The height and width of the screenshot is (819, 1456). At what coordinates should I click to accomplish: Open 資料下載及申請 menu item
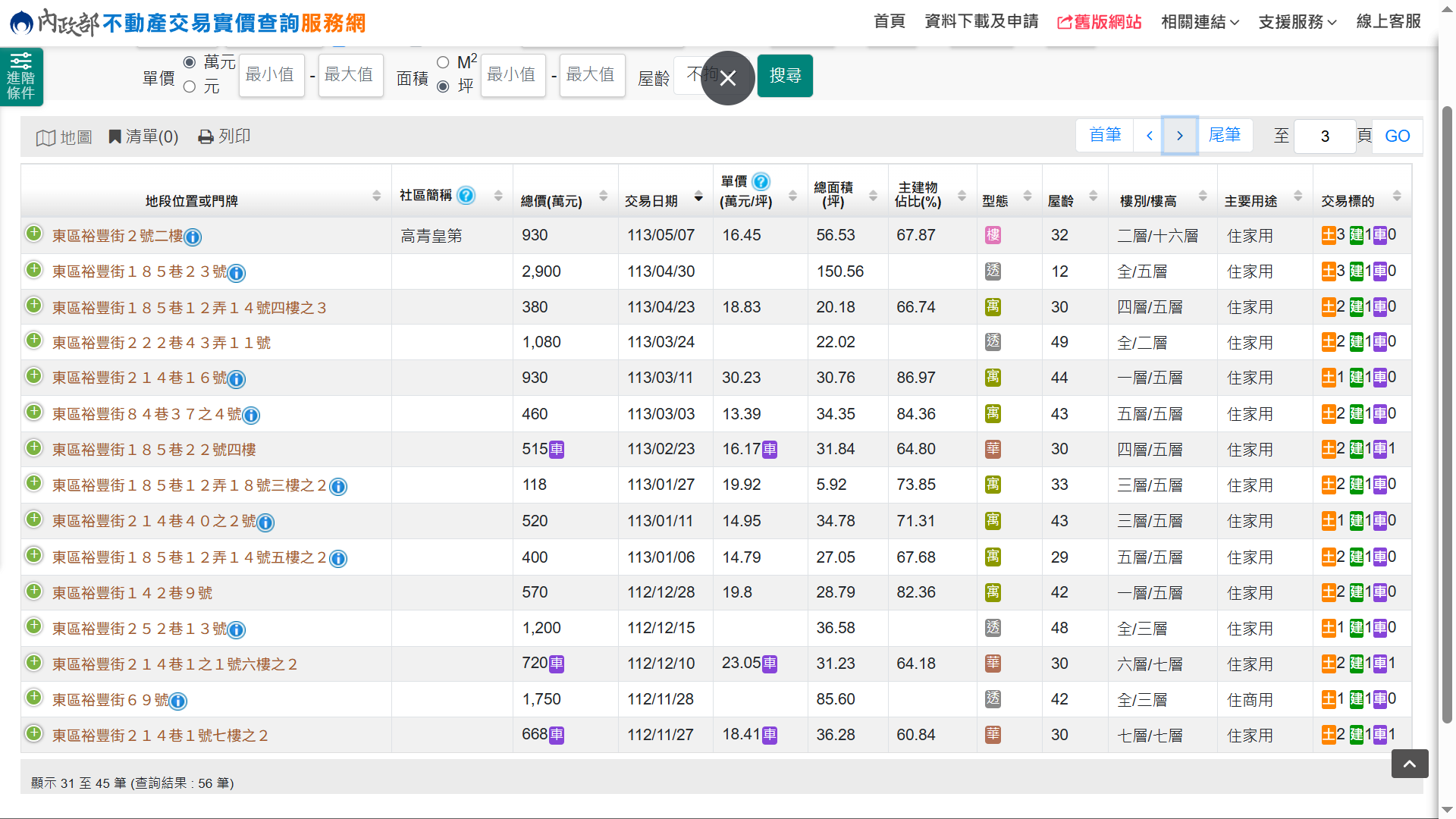[x=981, y=21]
